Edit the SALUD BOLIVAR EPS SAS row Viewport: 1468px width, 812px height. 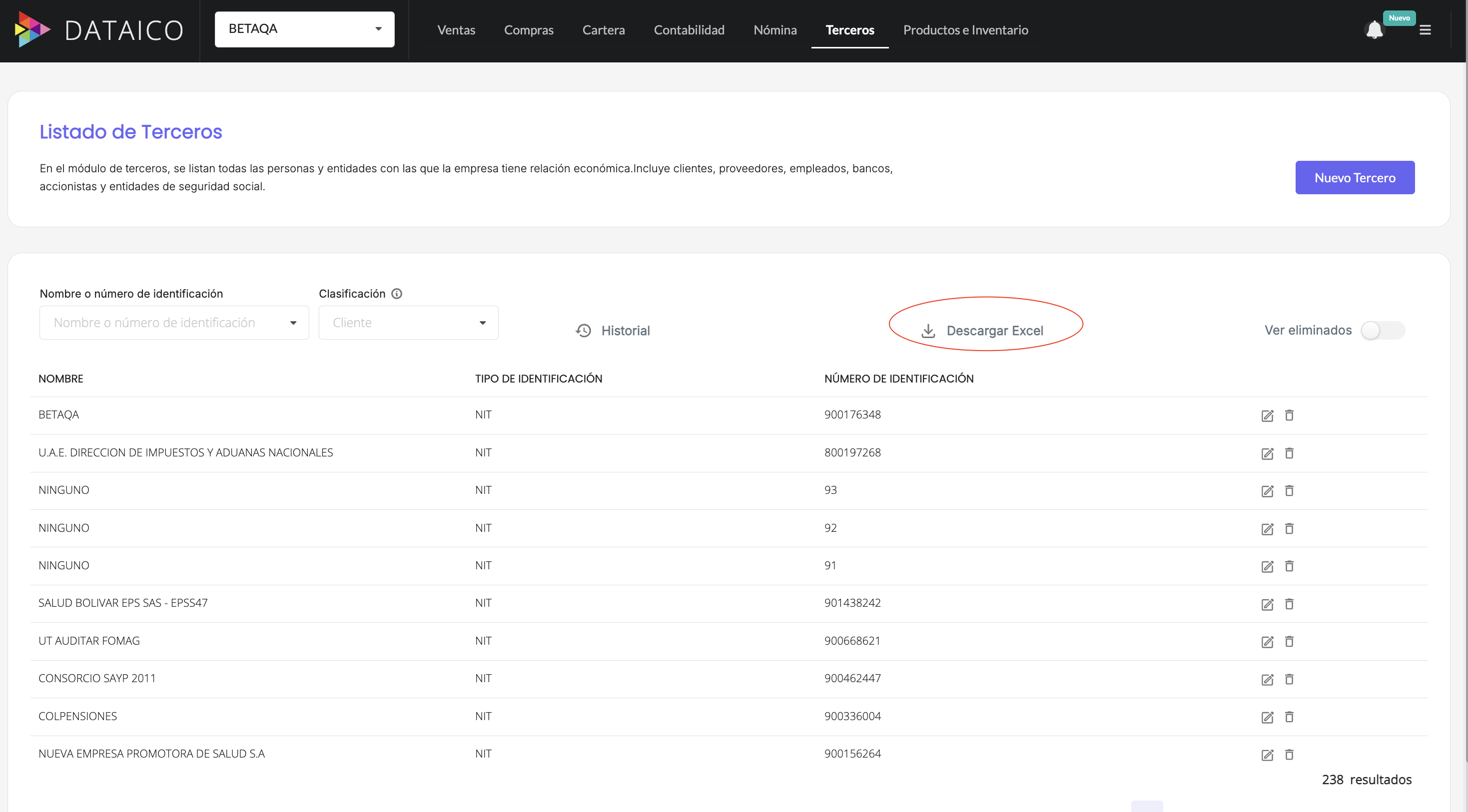click(1268, 605)
